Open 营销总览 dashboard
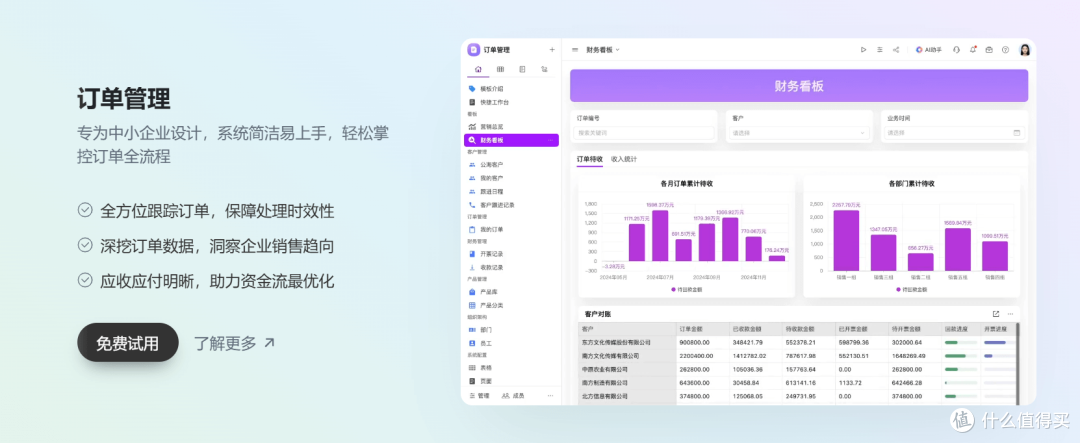Image resolution: width=1080 pixels, height=443 pixels. coord(511,127)
